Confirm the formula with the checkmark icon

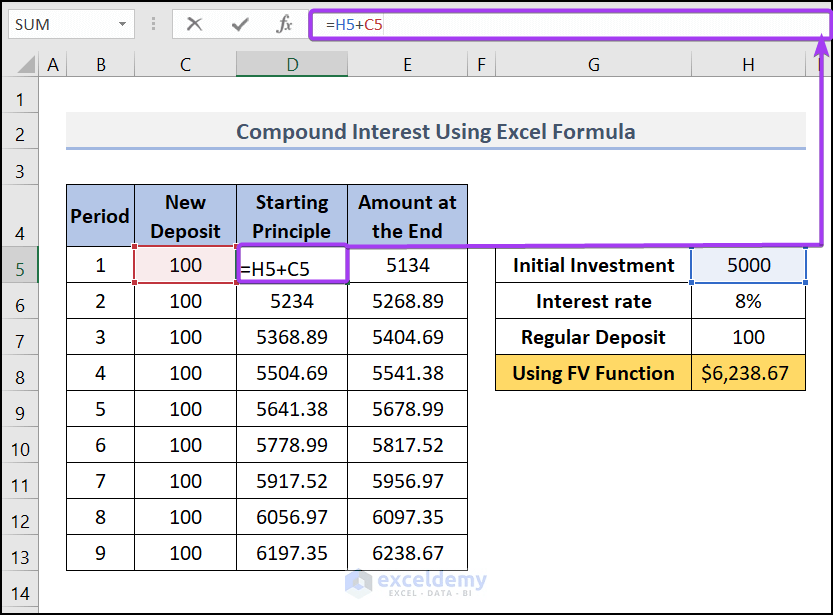point(240,24)
